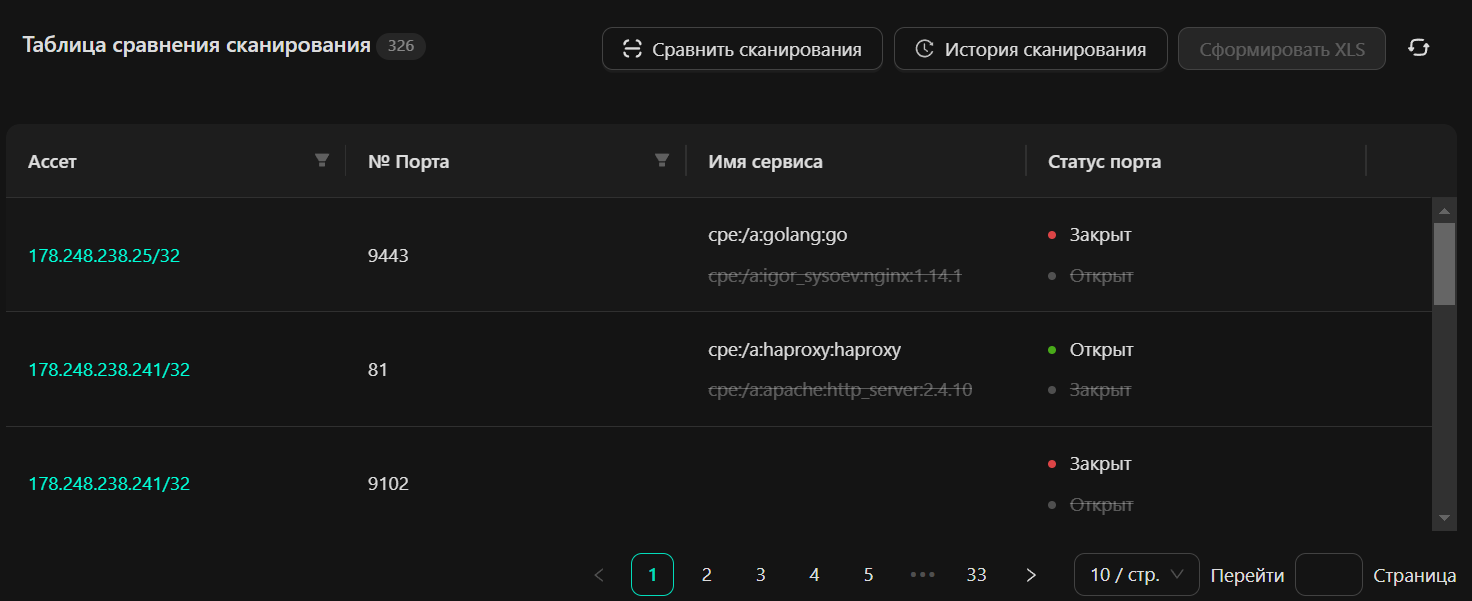1472x601 pixels.
Task: Jump ahead via pagination ellipsis
Action: 922,575
